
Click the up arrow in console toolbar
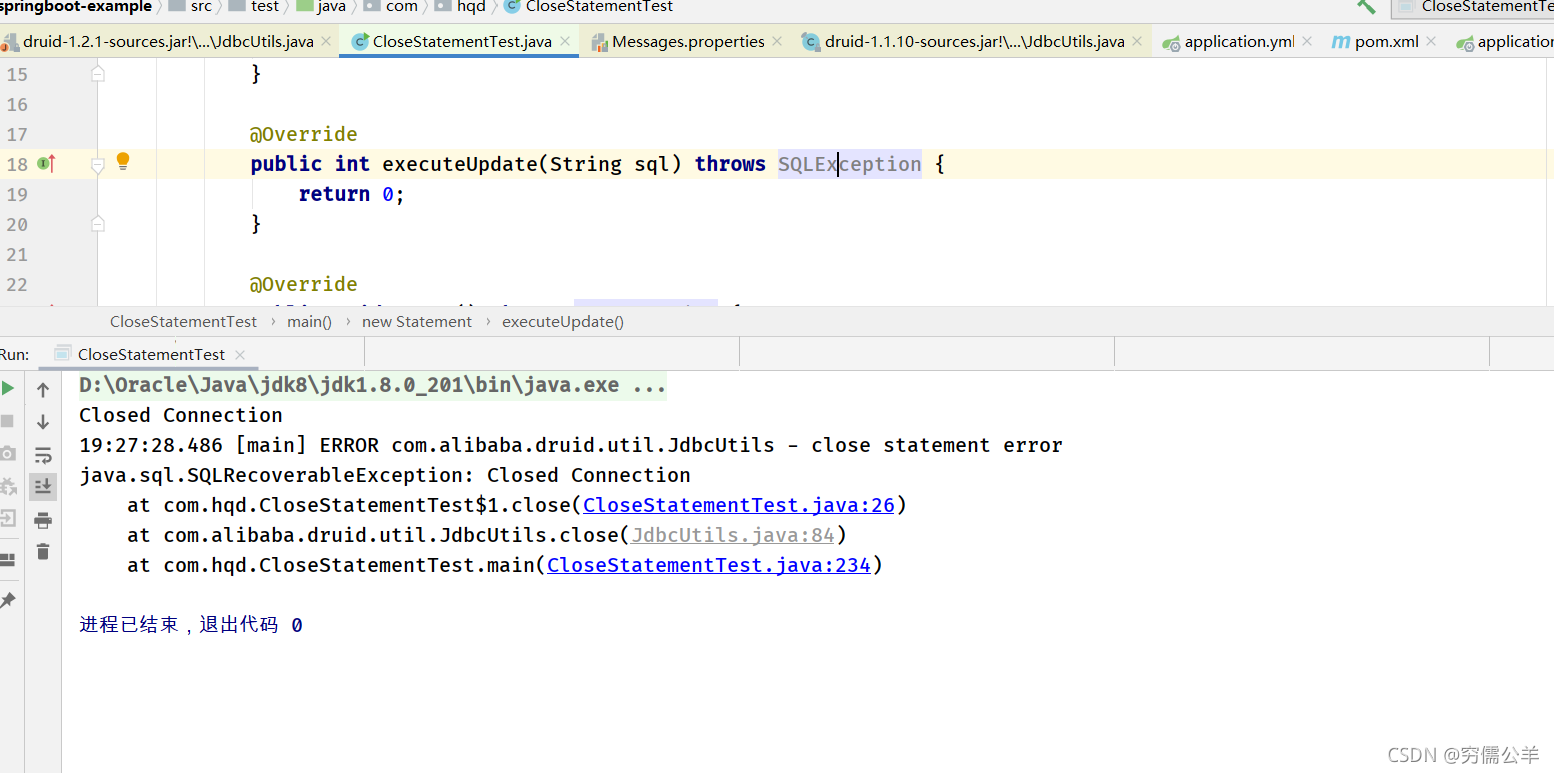[x=43, y=390]
